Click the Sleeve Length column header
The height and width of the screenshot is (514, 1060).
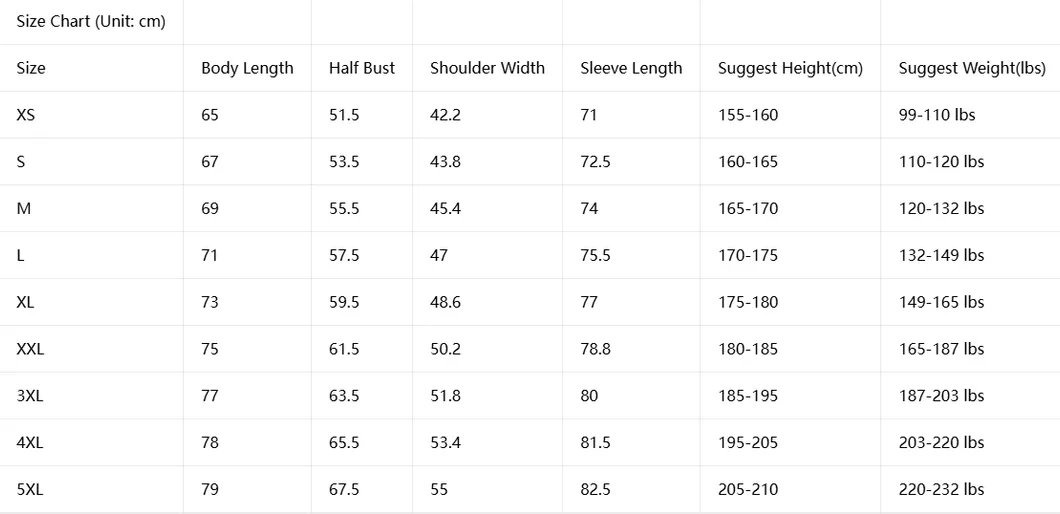tap(631, 68)
